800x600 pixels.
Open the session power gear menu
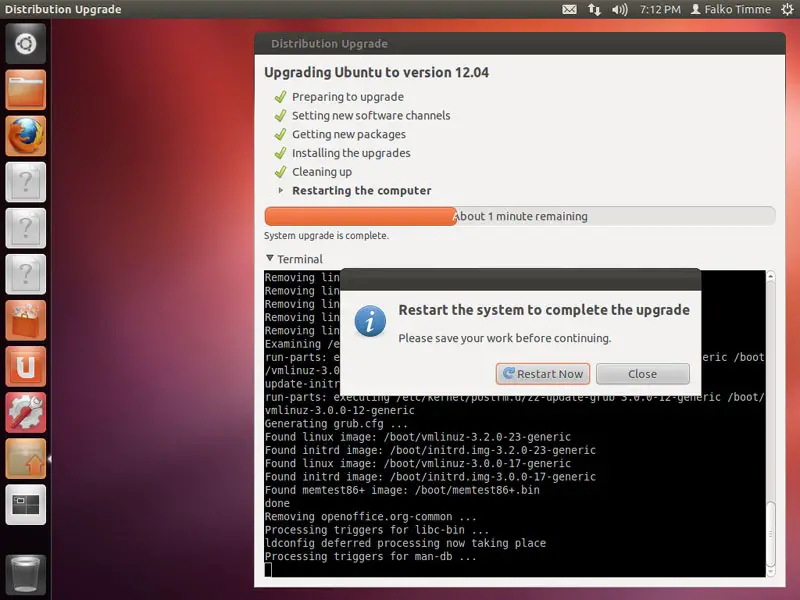[x=787, y=9]
